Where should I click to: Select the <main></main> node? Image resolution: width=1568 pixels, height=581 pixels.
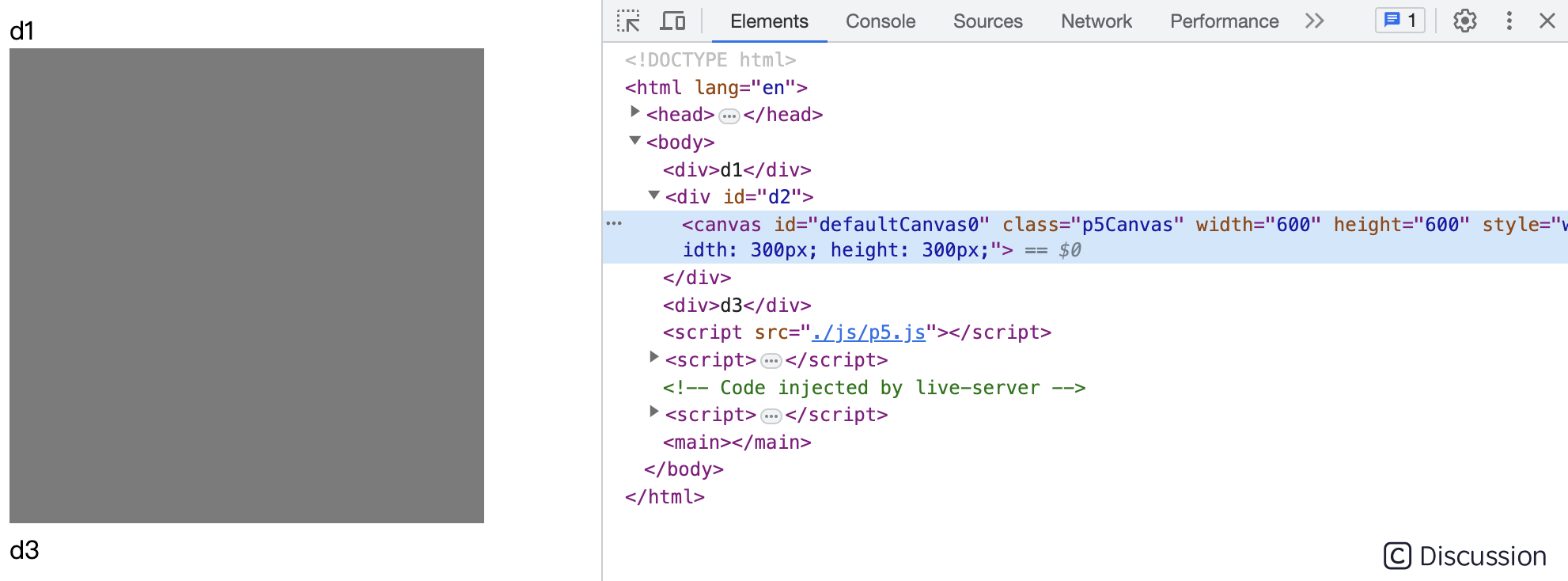tap(737, 442)
